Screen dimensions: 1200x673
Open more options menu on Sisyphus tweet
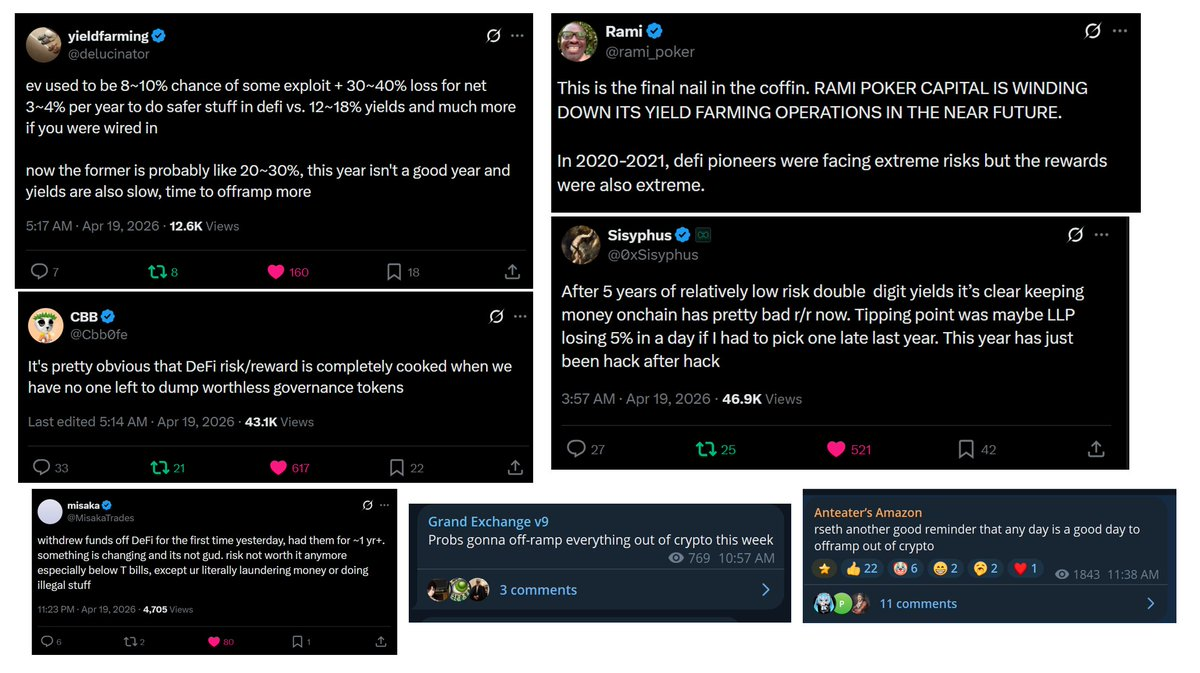(x=1101, y=235)
